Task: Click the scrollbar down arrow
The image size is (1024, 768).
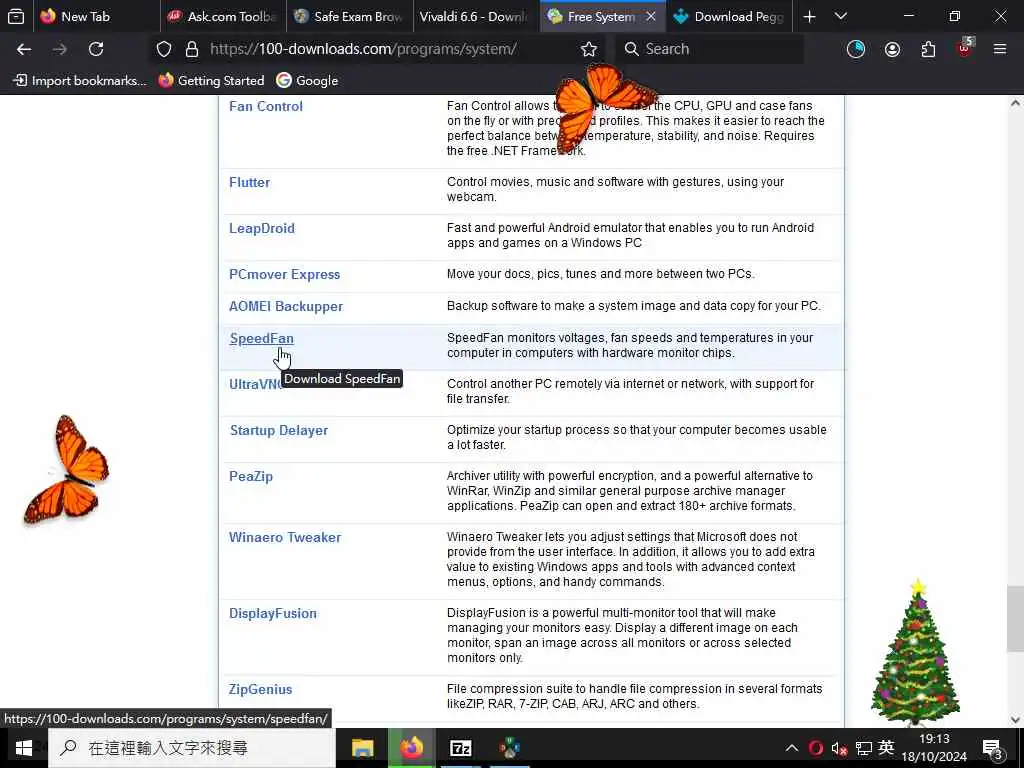Action: (x=1015, y=720)
